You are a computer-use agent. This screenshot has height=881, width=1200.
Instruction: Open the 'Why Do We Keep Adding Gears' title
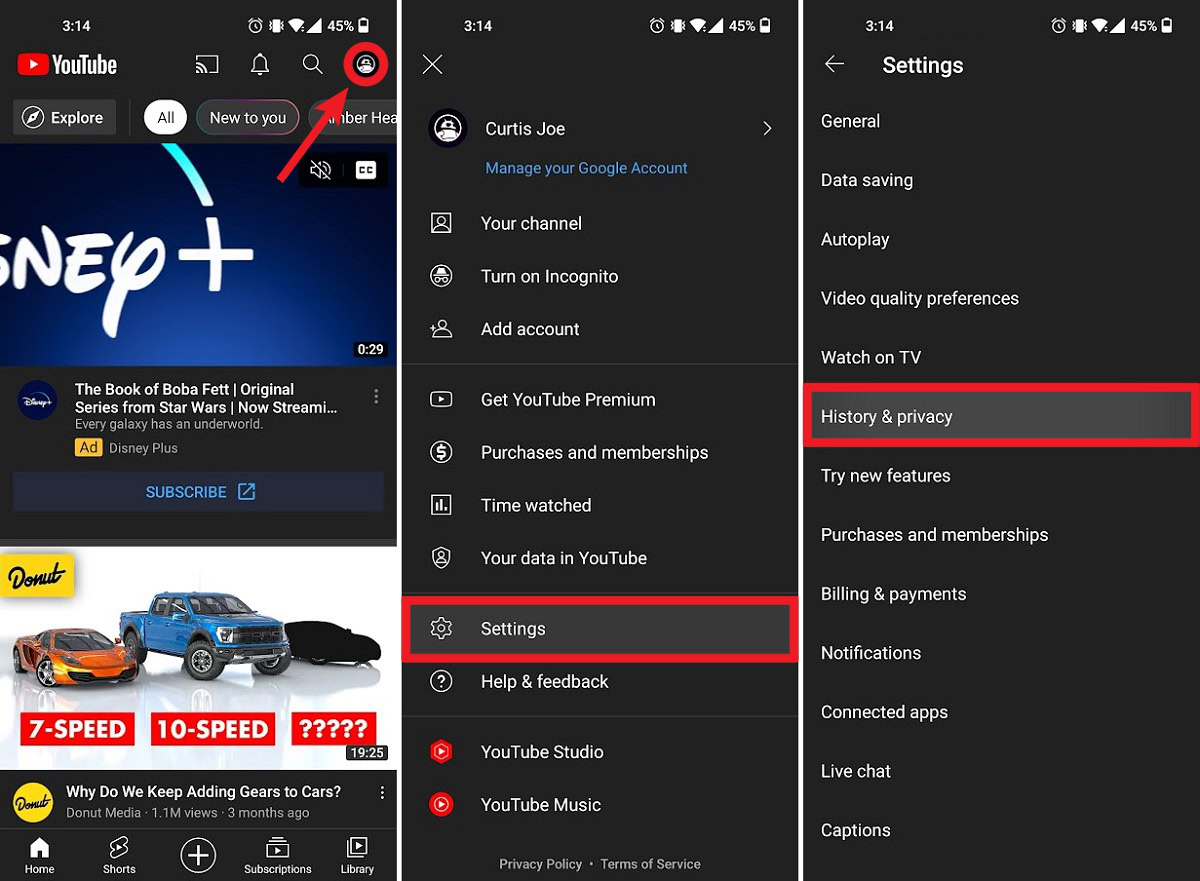pos(203,792)
